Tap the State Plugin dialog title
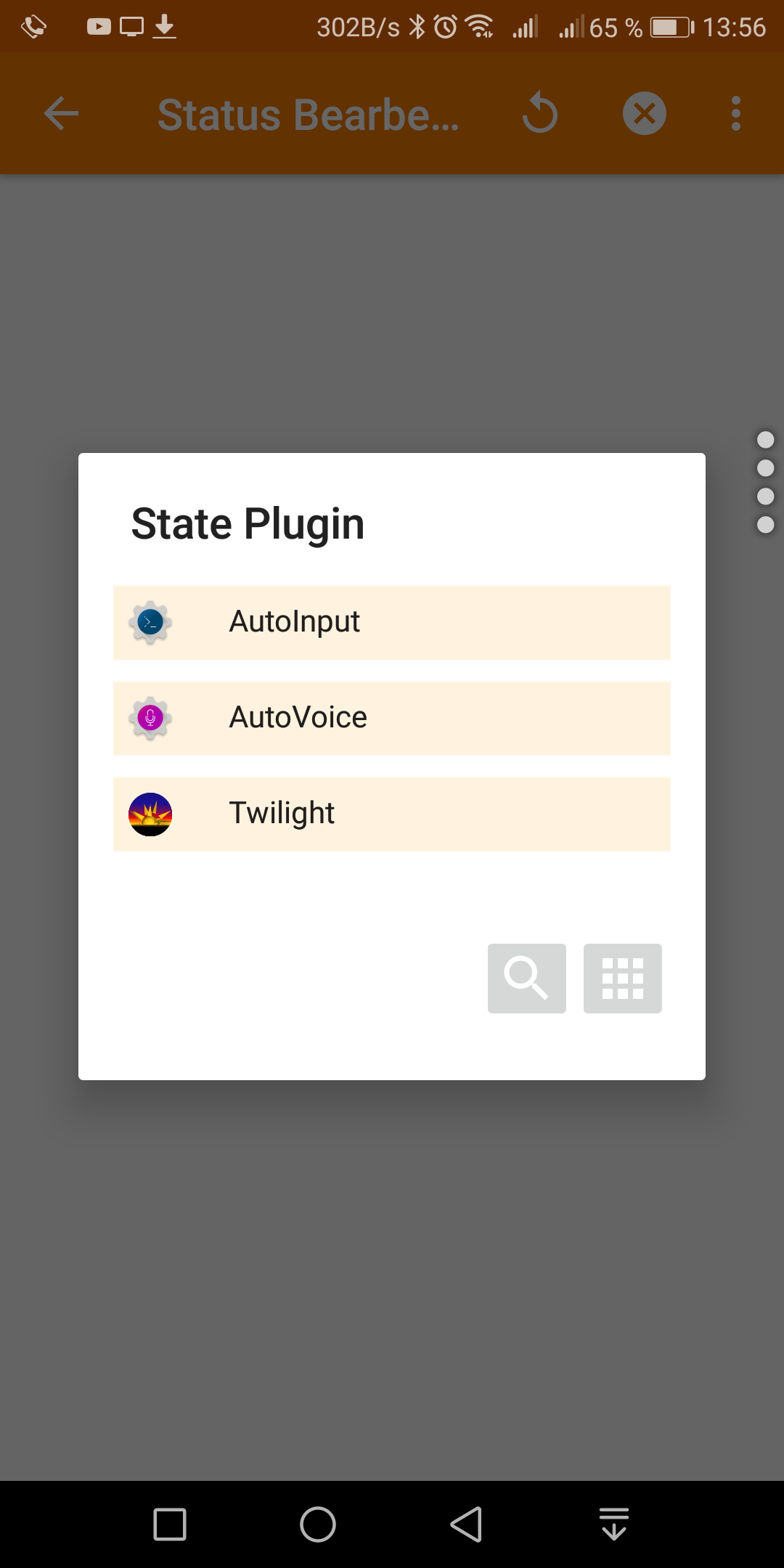The image size is (784, 1568). pyautogui.click(x=248, y=523)
